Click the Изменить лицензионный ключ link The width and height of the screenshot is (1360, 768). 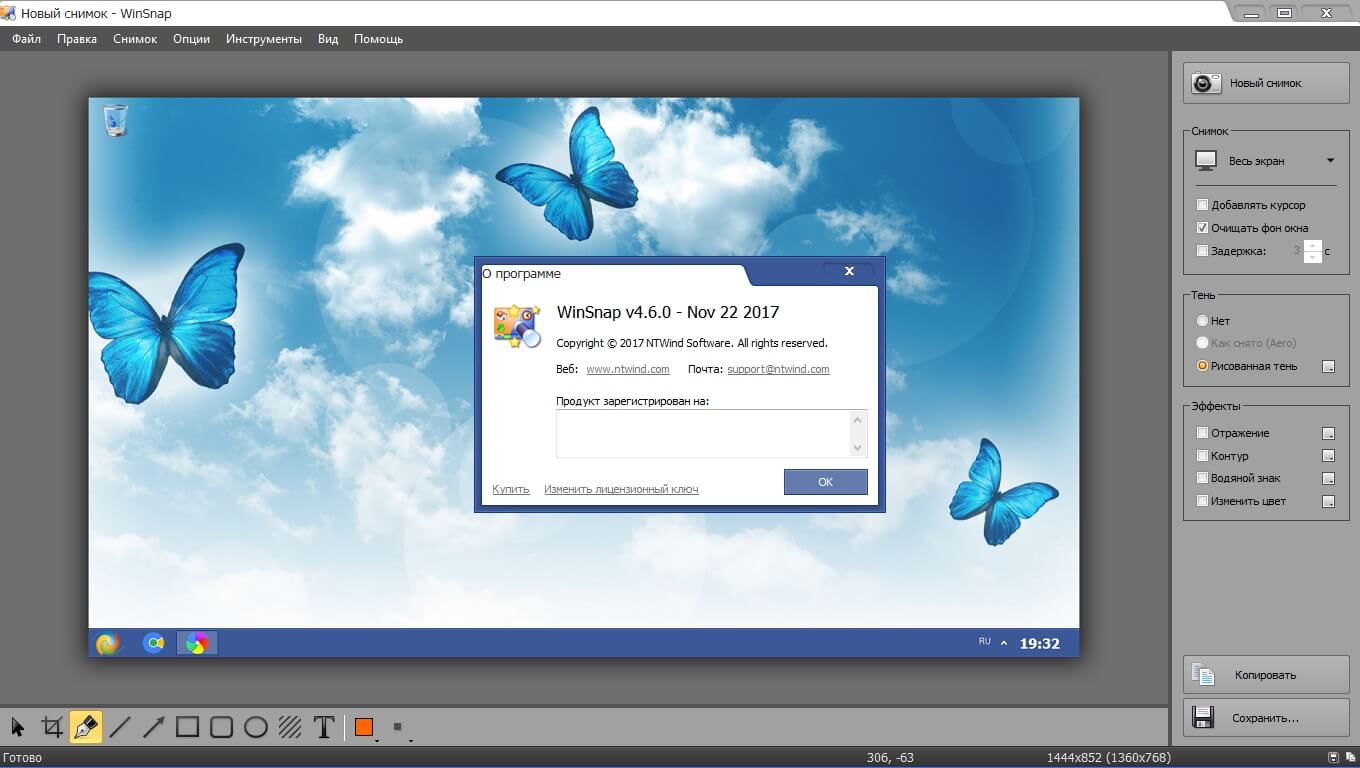621,489
